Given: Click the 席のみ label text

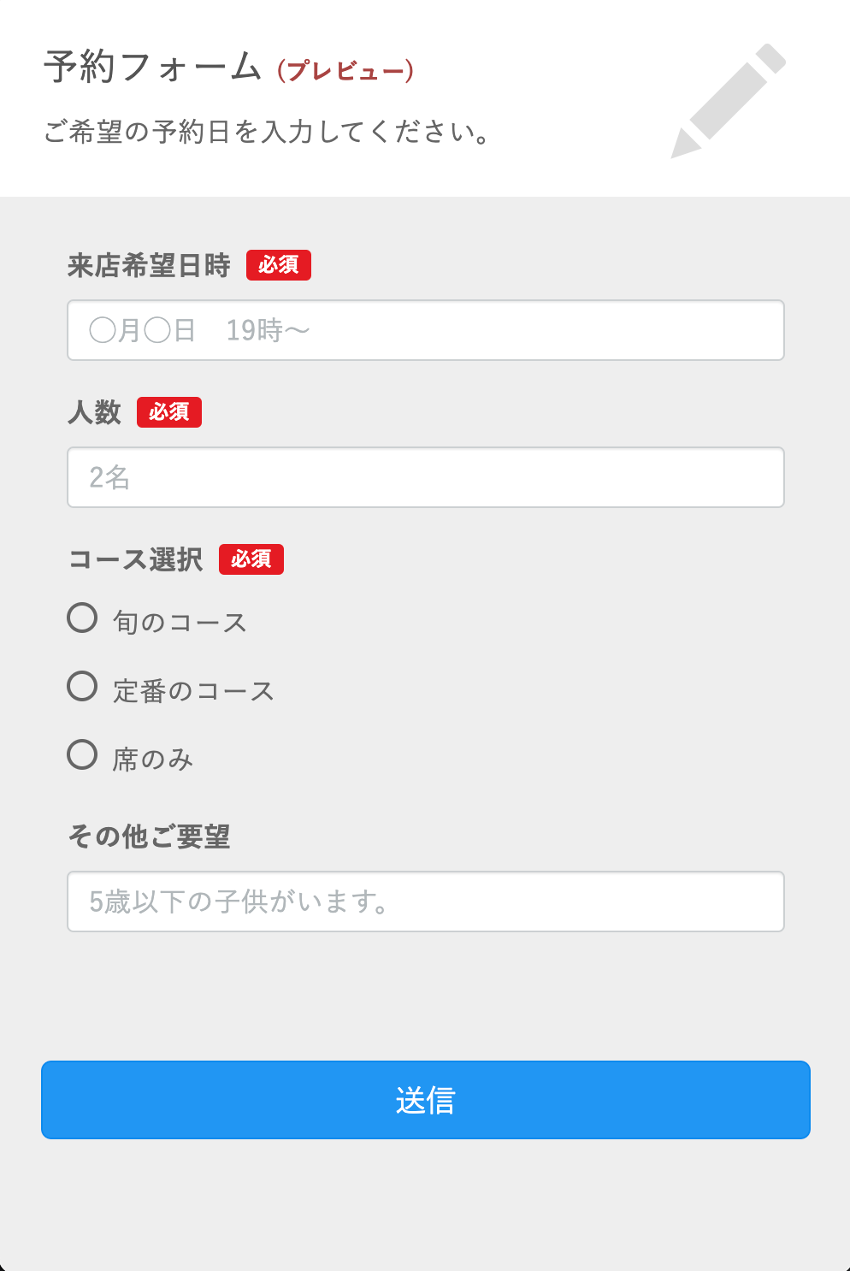Looking at the screenshot, I should coord(153,759).
